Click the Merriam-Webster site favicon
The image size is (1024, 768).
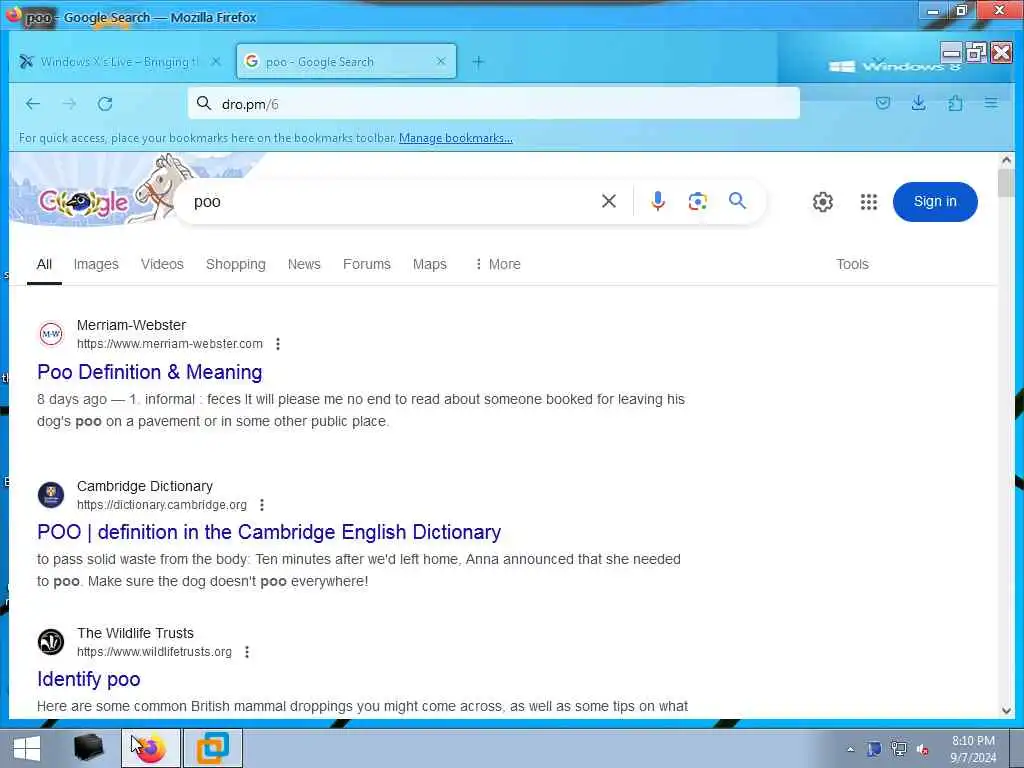click(x=51, y=334)
